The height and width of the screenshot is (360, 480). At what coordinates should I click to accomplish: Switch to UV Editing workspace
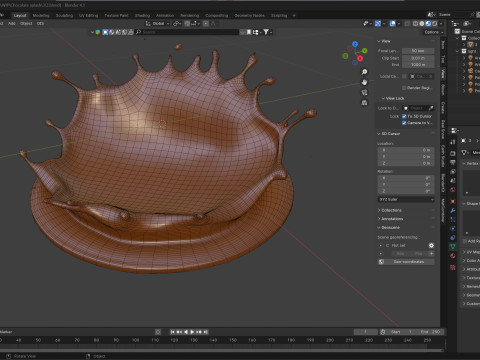pos(88,15)
